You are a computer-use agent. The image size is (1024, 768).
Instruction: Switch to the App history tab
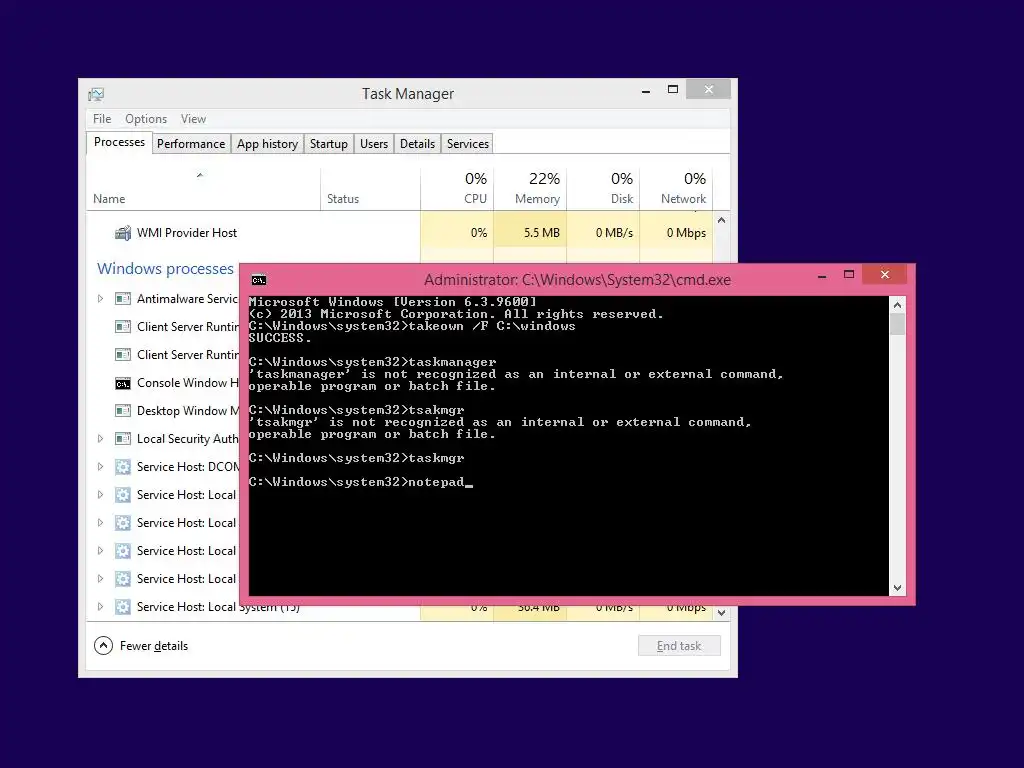267,144
